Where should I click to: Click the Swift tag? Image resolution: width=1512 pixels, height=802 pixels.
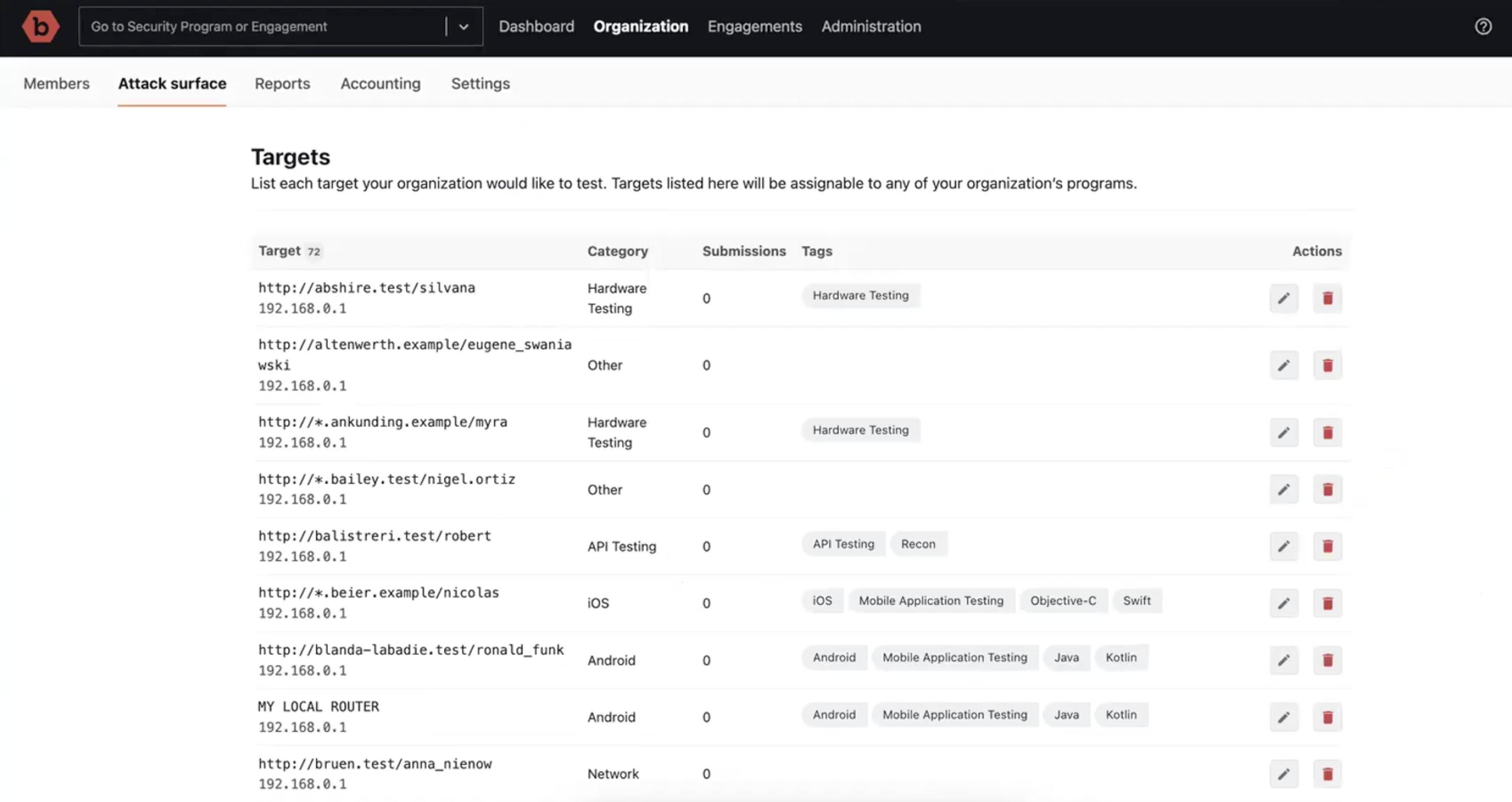coord(1137,601)
